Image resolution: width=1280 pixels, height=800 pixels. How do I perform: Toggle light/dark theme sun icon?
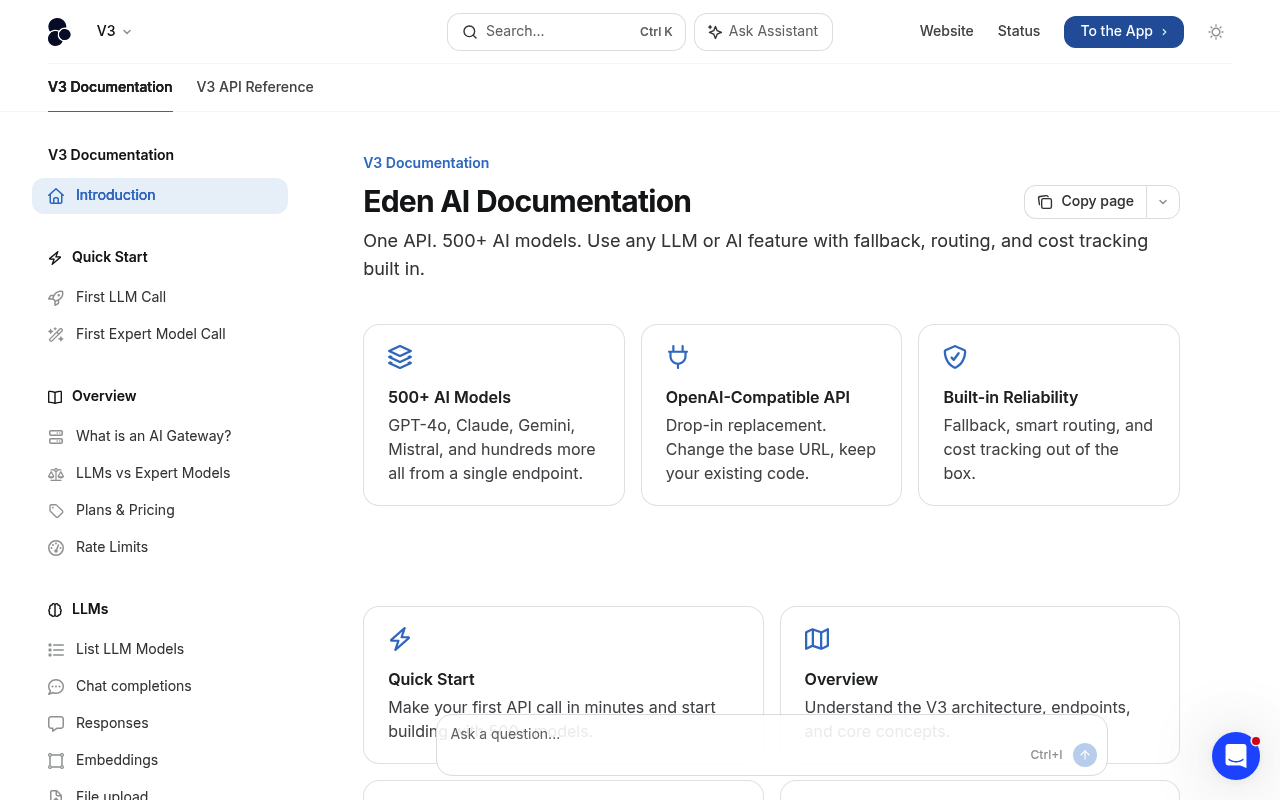pyautogui.click(x=1216, y=32)
